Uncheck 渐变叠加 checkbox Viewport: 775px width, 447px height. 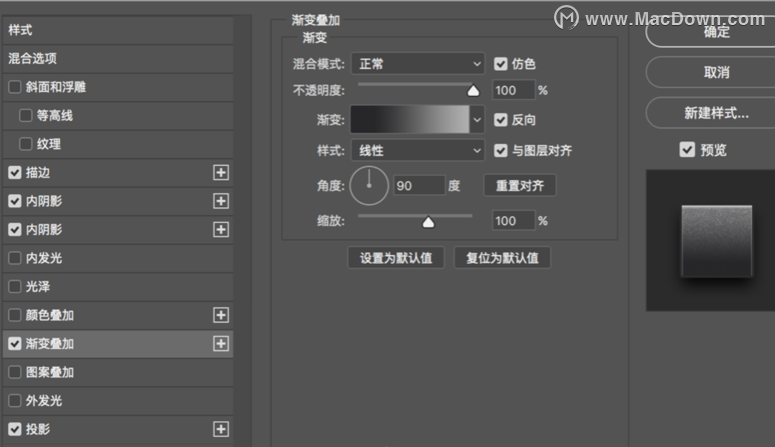point(15,344)
